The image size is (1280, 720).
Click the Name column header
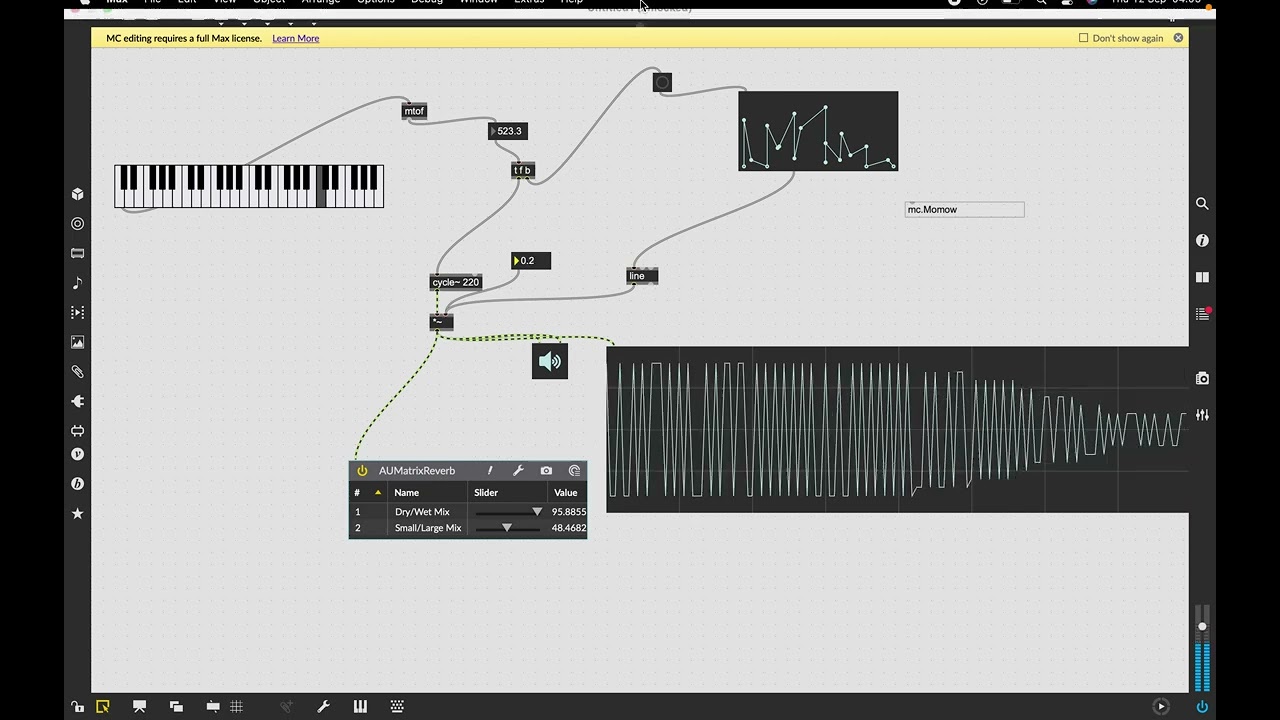tap(406, 492)
